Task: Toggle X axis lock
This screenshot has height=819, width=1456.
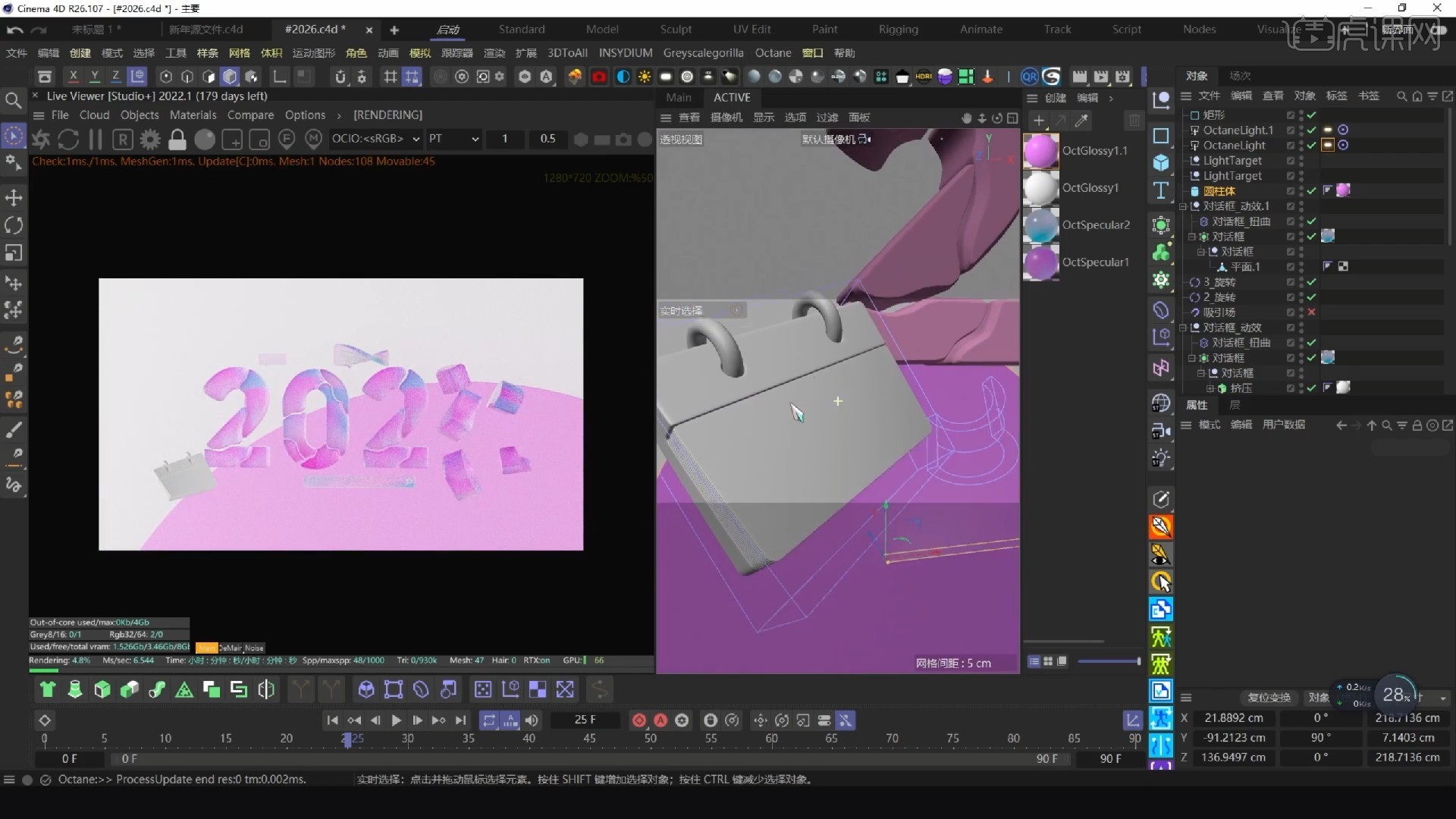Action: pyautogui.click(x=73, y=76)
